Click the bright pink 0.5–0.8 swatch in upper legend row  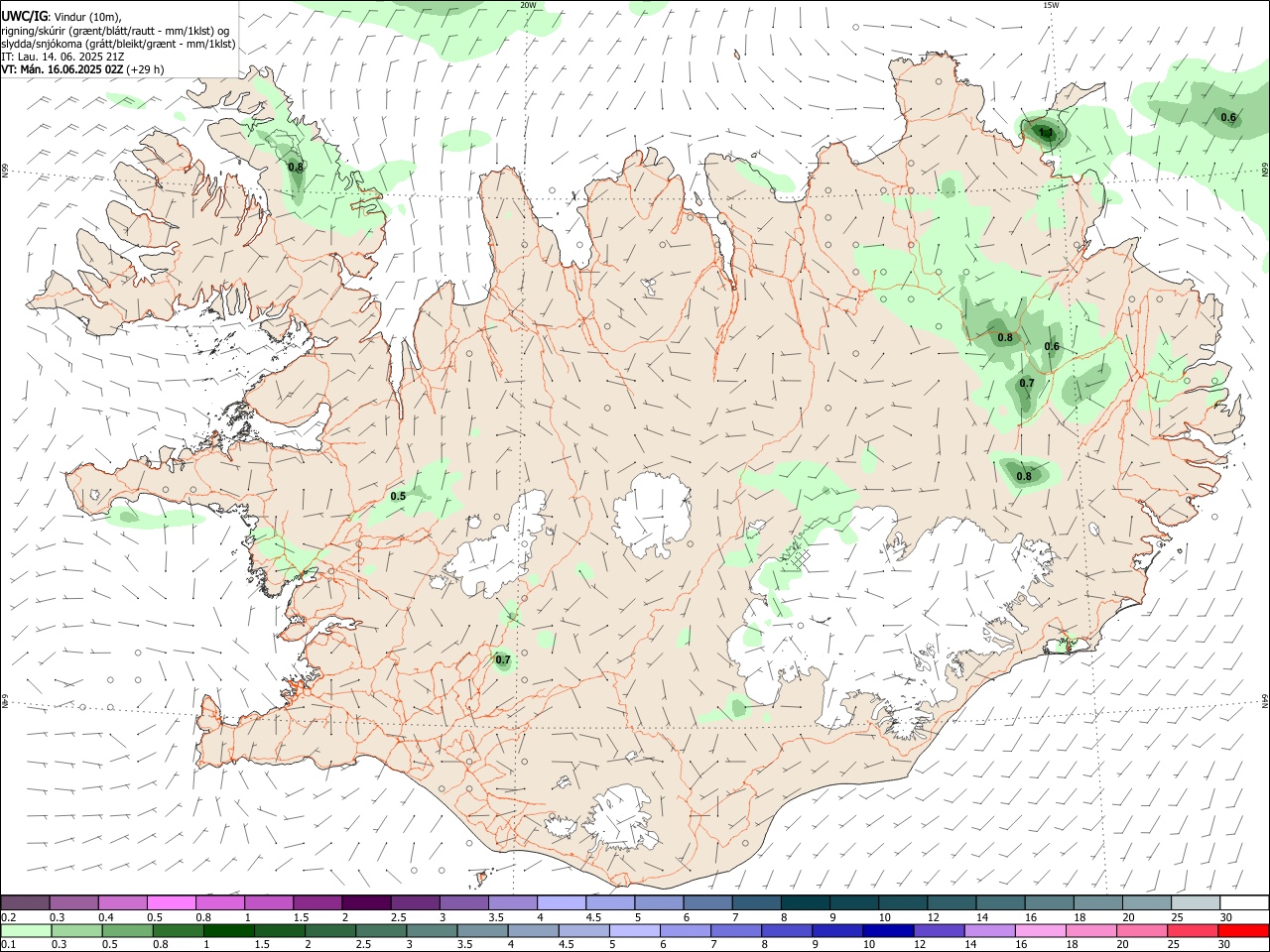pos(171,902)
